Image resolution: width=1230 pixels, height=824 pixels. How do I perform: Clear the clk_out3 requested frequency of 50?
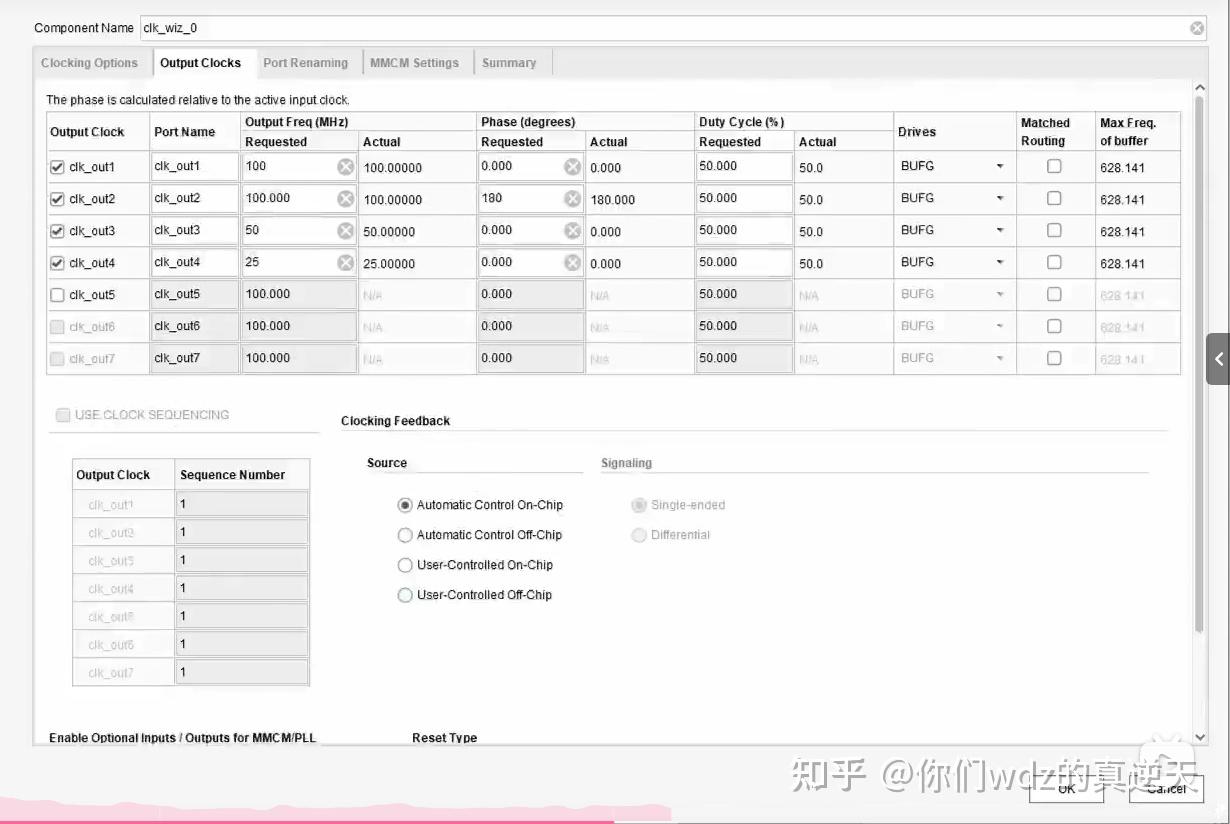344,231
